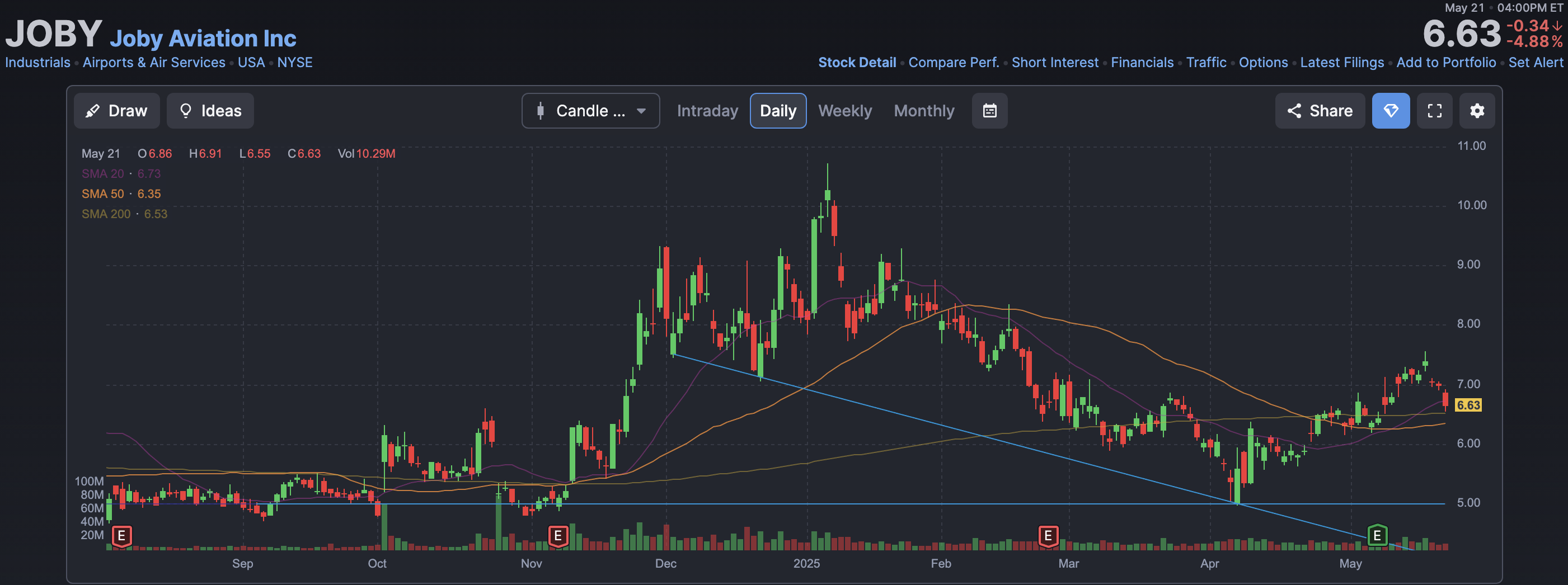
Task: Open the Options link
Action: point(1263,62)
